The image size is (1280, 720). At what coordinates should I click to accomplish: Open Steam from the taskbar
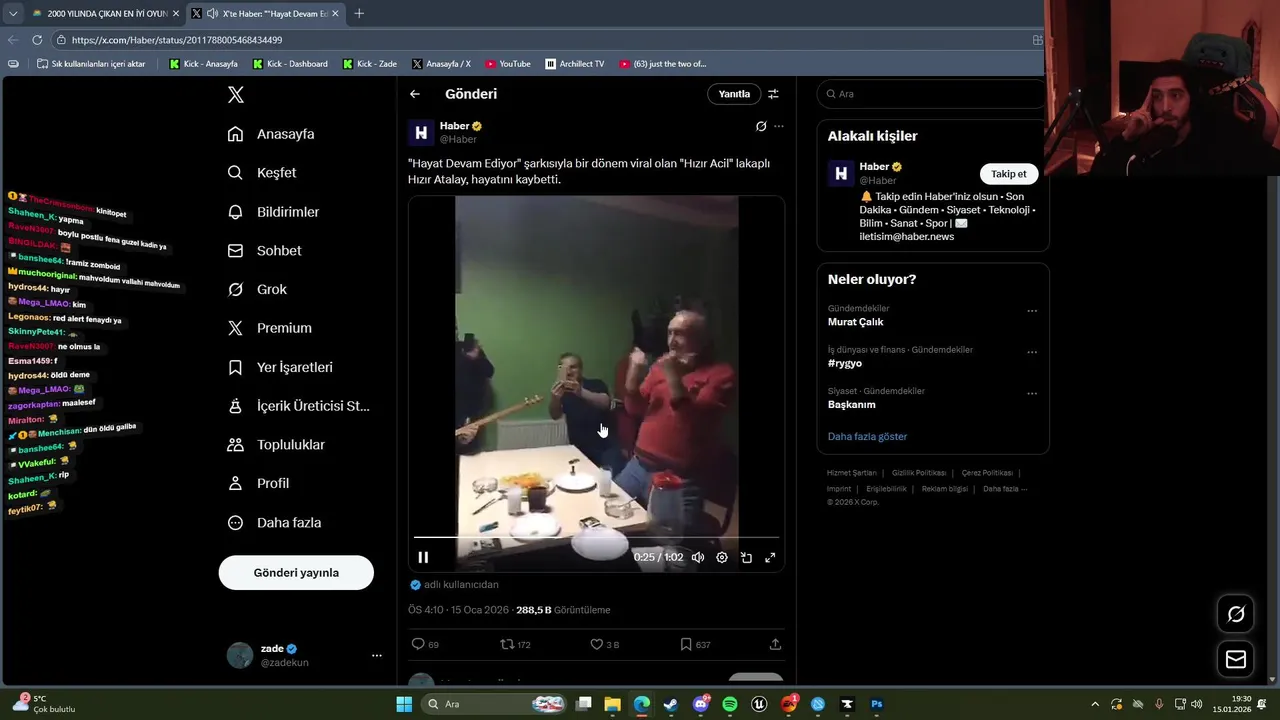[x=671, y=704]
